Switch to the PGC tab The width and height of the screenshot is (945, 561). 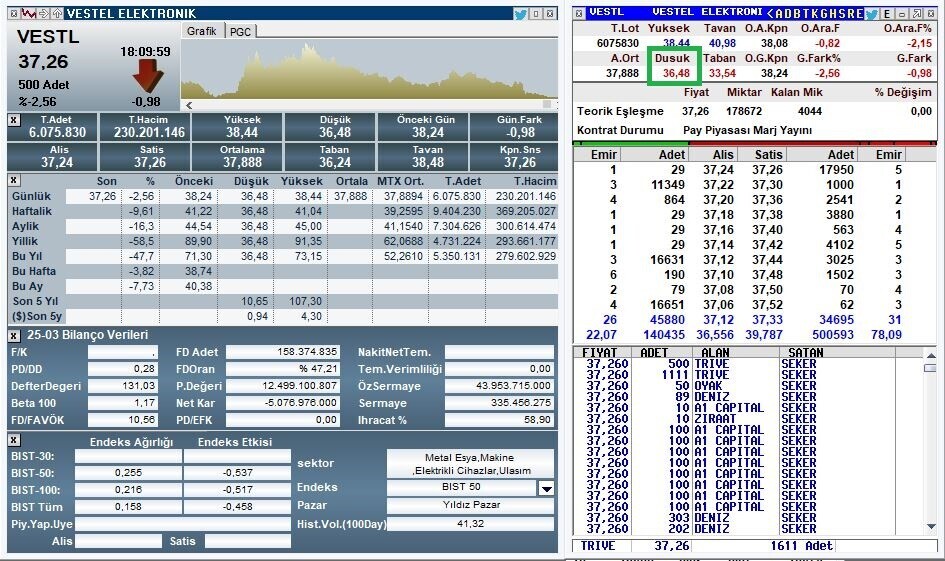point(240,31)
